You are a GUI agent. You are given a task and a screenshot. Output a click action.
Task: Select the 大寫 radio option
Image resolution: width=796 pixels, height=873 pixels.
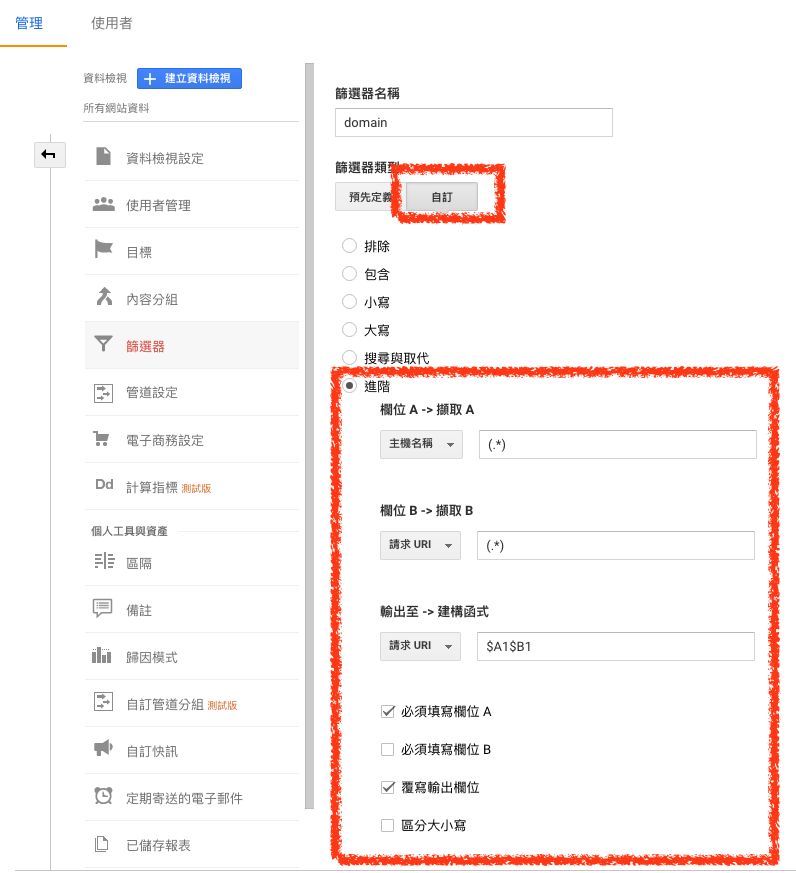[x=349, y=330]
